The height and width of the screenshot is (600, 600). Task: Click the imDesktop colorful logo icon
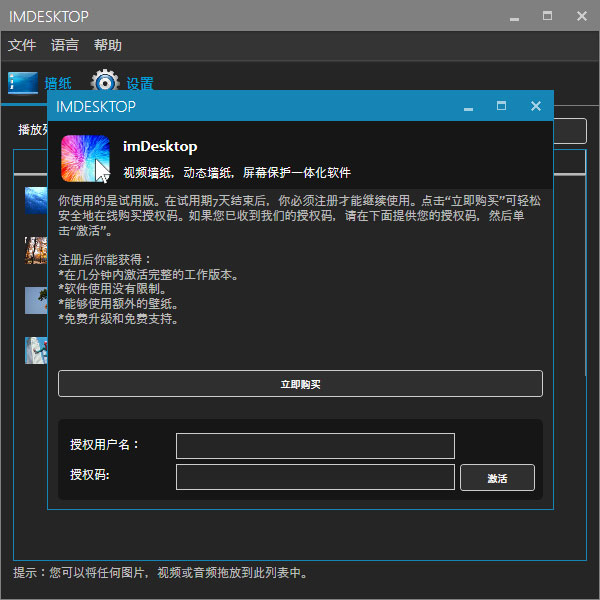85,158
